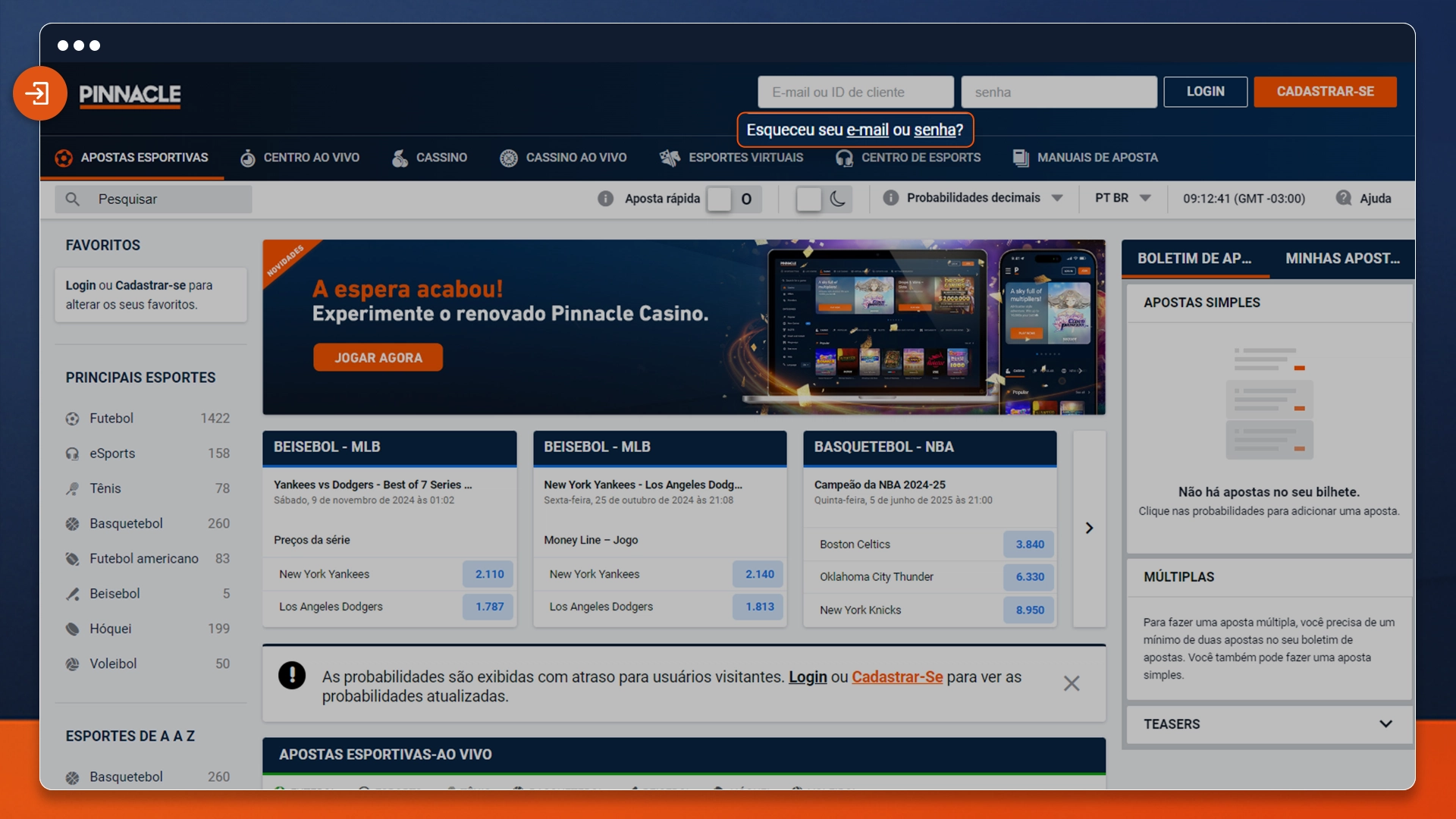
Task: Dismiss the delayed odds notice
Action: [x=1072, y=683]
